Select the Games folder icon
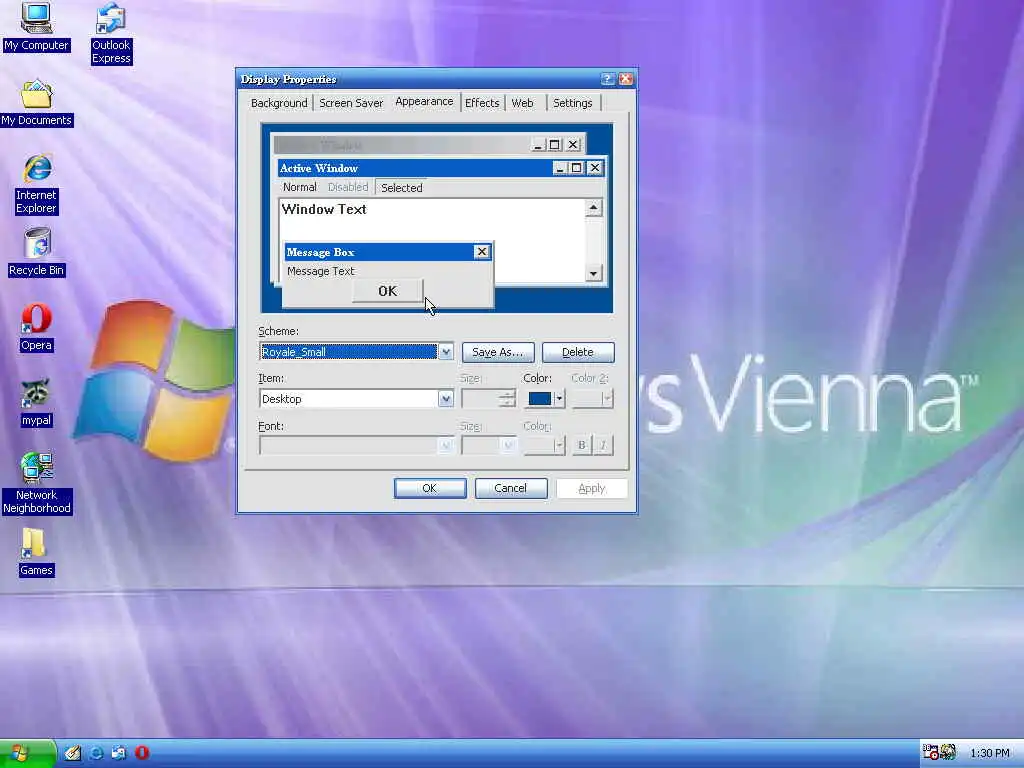The height and width of the screenshot is (768, 1024). point(36,553)
